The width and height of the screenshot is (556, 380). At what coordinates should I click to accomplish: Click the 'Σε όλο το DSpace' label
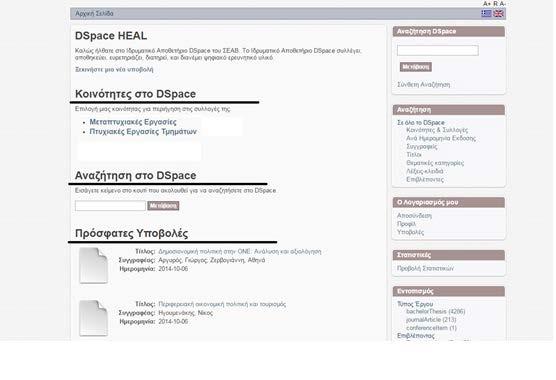pyautogui.click(x=421, y=122)
